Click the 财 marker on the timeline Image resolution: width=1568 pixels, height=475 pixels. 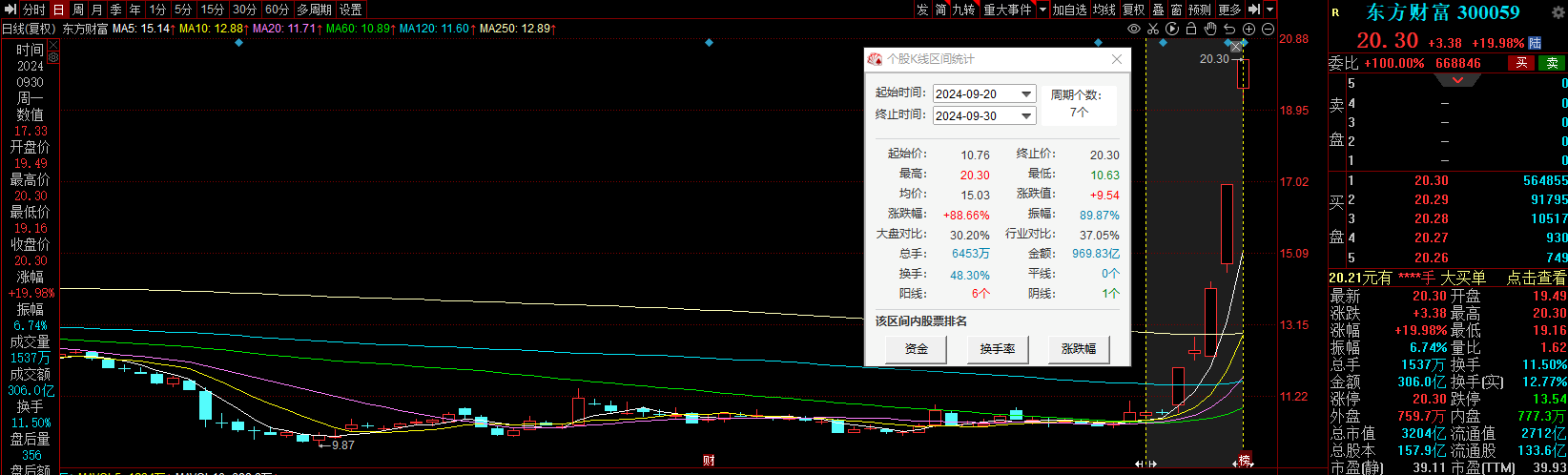(x=709, y=462)
